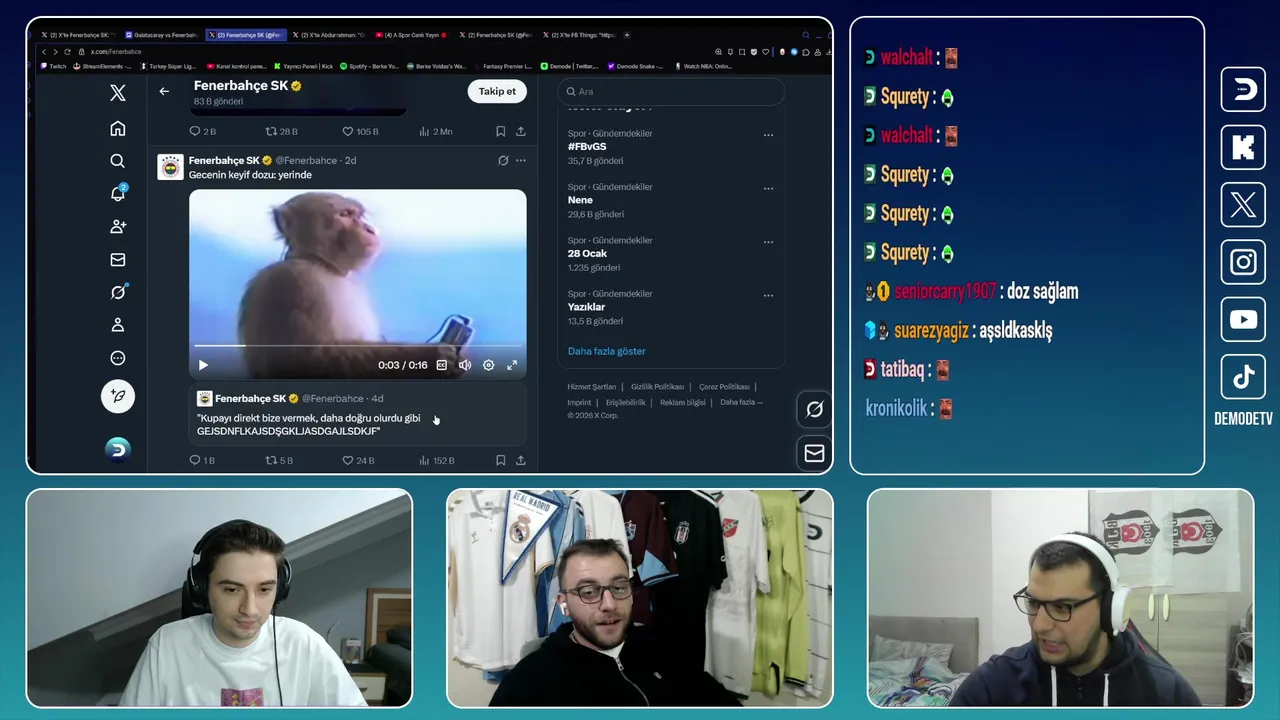
Task: Click the YouTube logo on the stream overlay
Action: click(x=1243, y=320)
